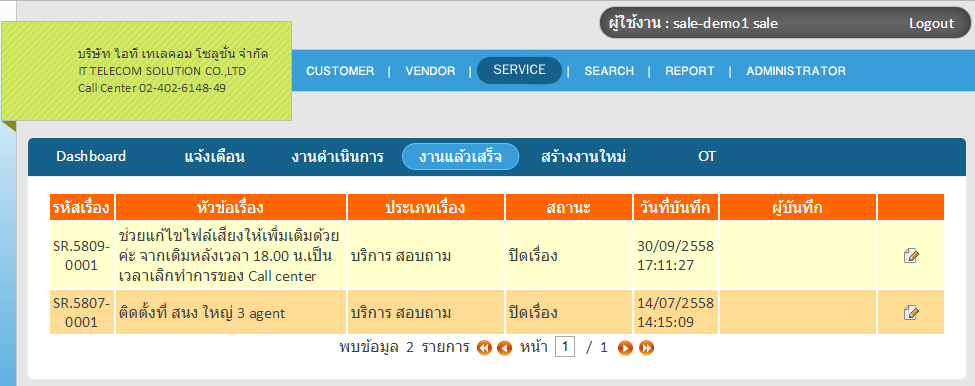Click IT TELECOM SOLUTION company logo banner
The image size is (975, 386).
point(147,71)
